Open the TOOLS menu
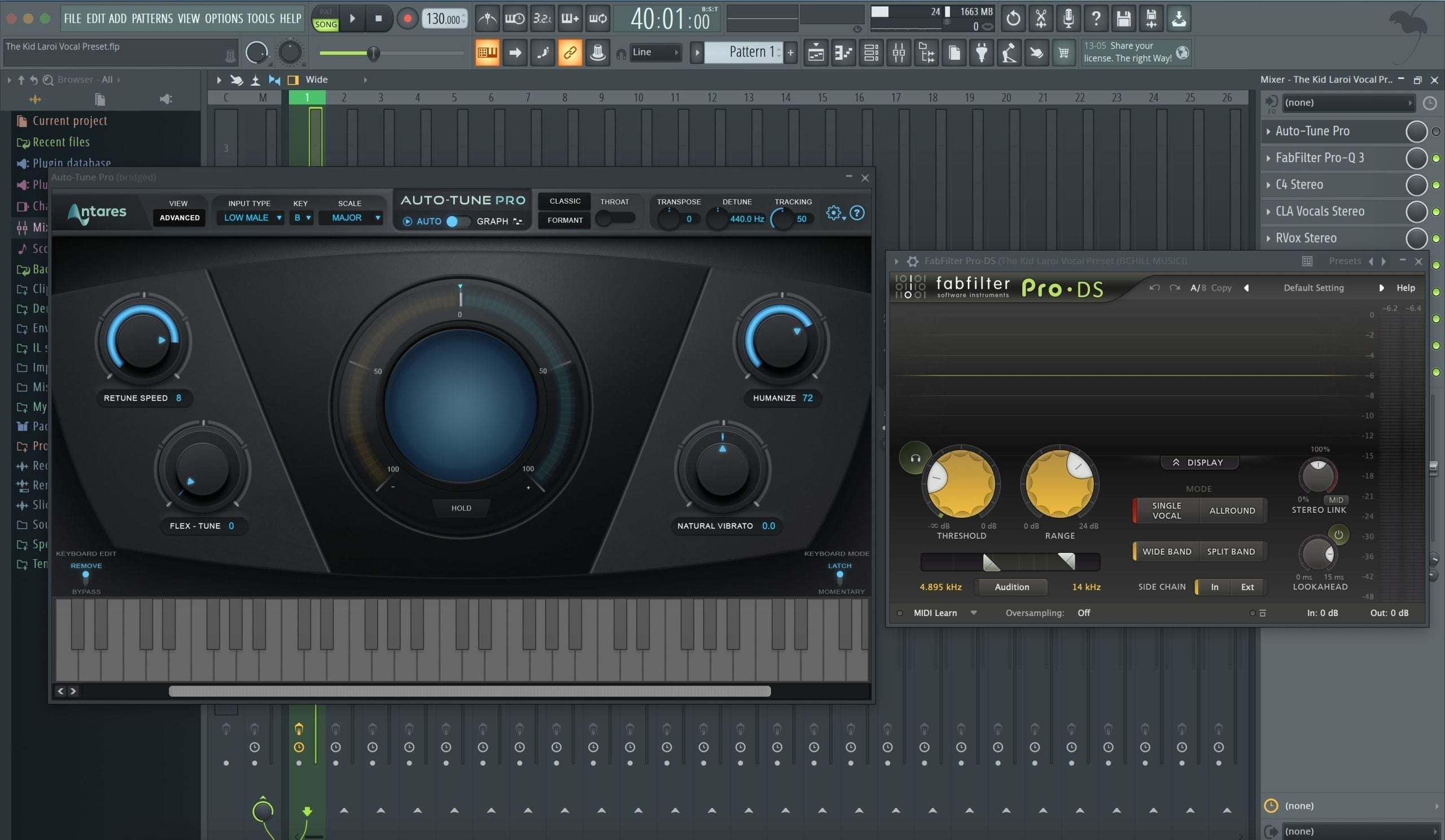Screen dimensions: 1445x840 point(259,17)
